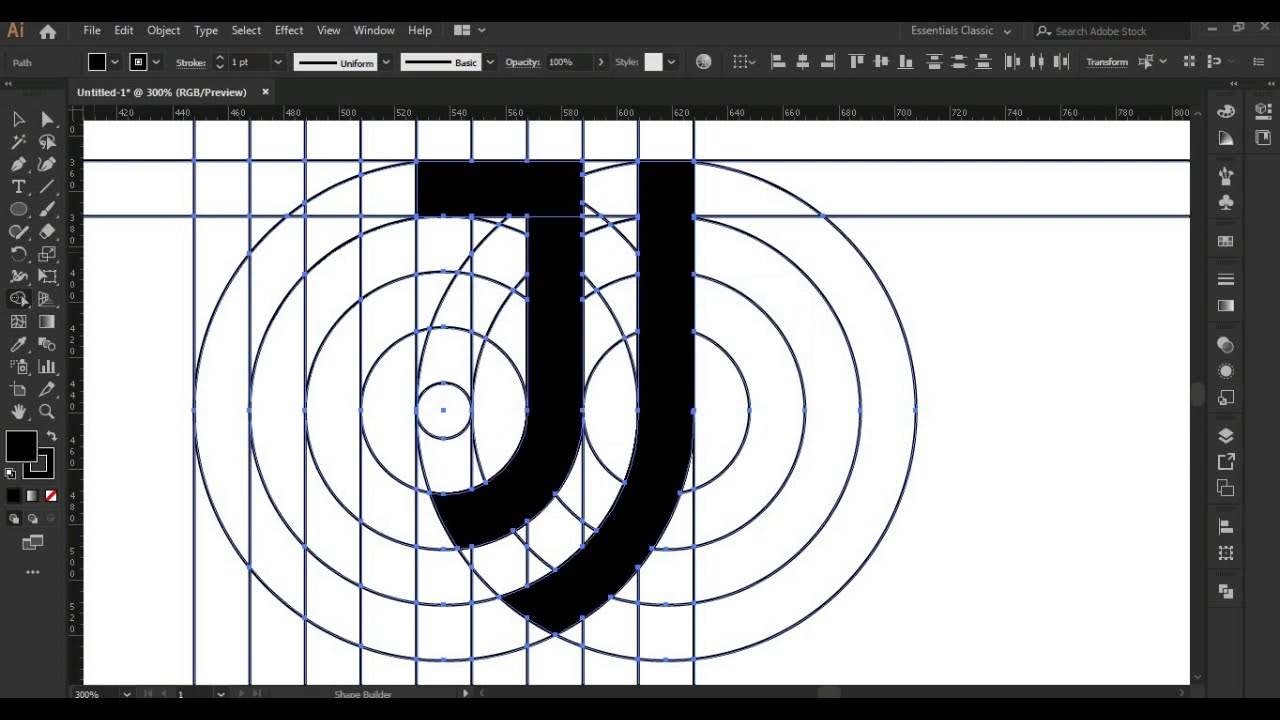This screenshot has width=1280, height=720.
Task: Select the Zoom tool
Action: tap(47, 412)
